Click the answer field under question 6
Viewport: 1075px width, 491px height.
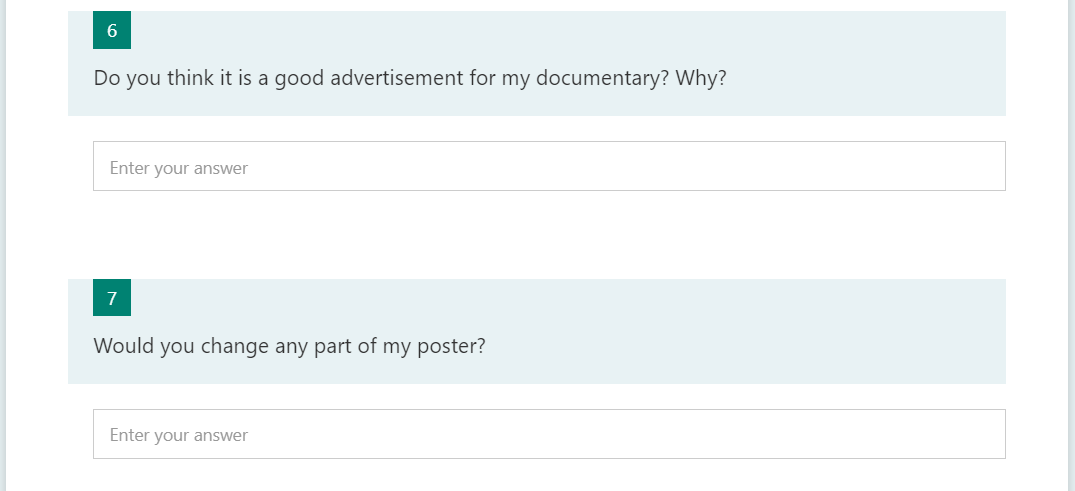549,166
